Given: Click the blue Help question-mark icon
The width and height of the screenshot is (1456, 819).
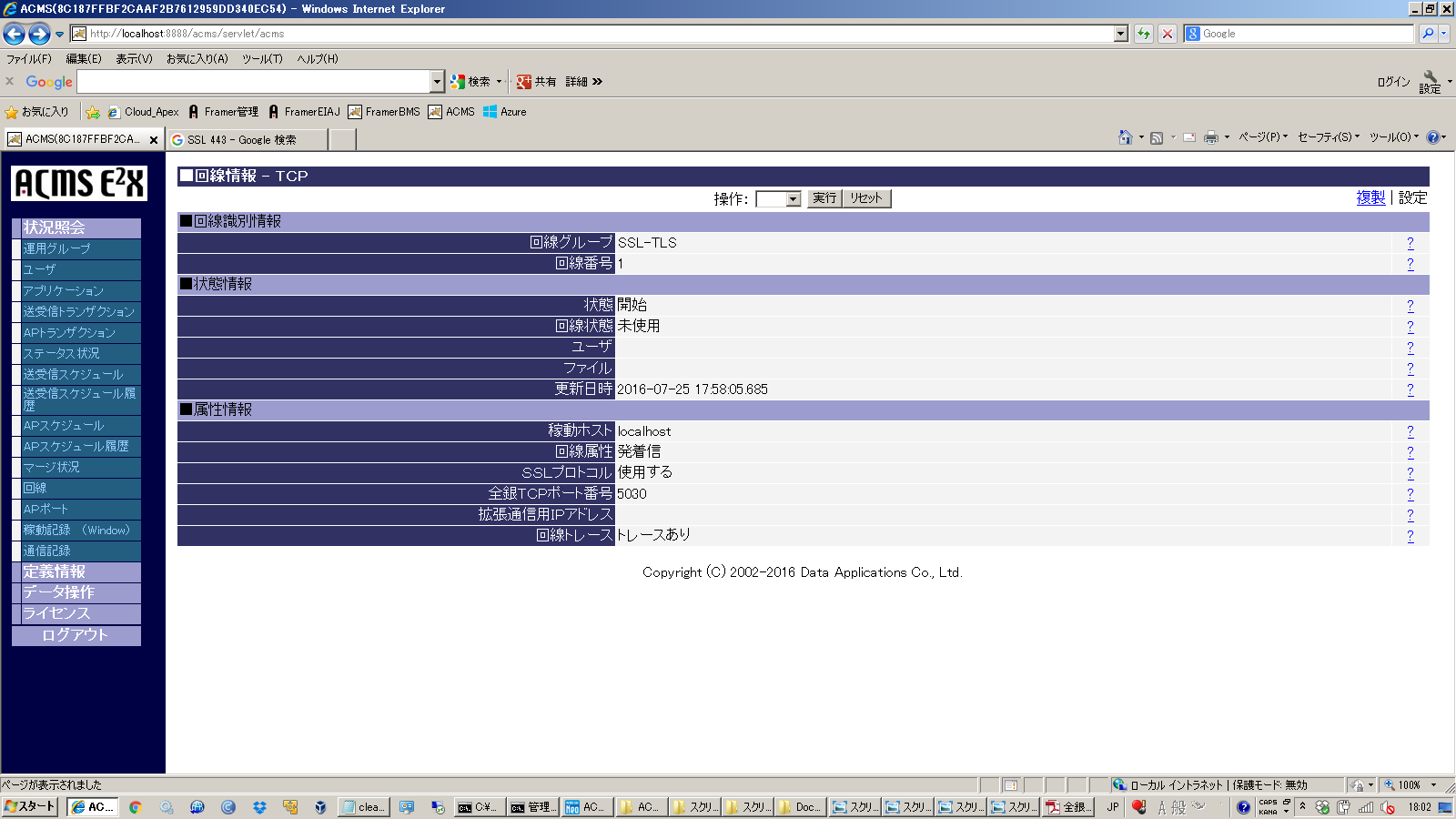Looking at the screenshot, I should tap(1433, 137).
